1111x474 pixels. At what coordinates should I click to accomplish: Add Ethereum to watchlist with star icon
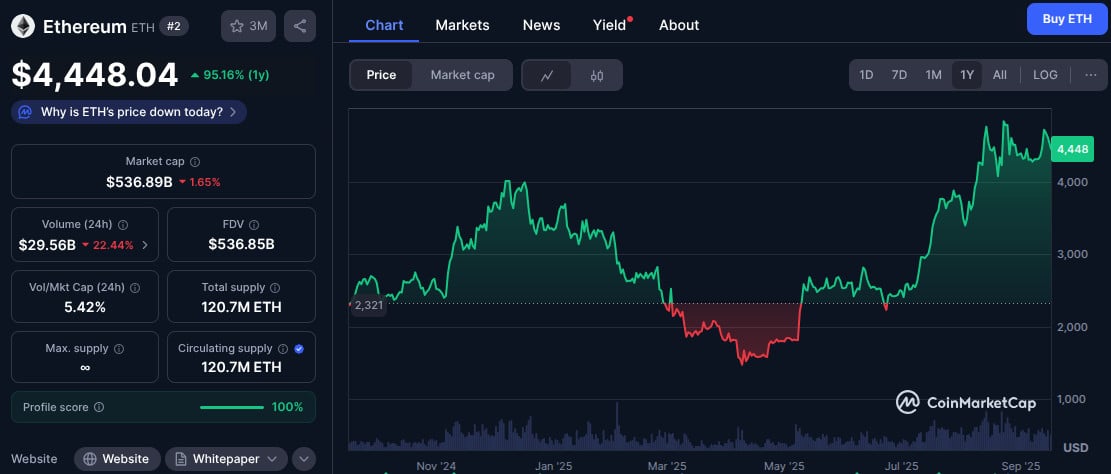248,26
